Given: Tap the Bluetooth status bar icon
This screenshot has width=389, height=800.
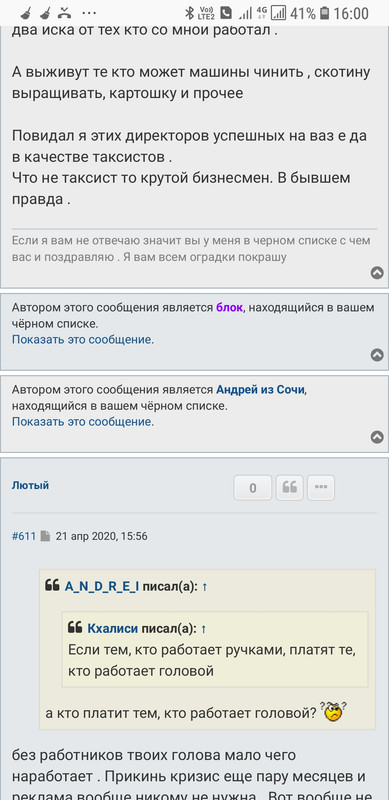Looking at the screenshot, I should tap(188, 13).
